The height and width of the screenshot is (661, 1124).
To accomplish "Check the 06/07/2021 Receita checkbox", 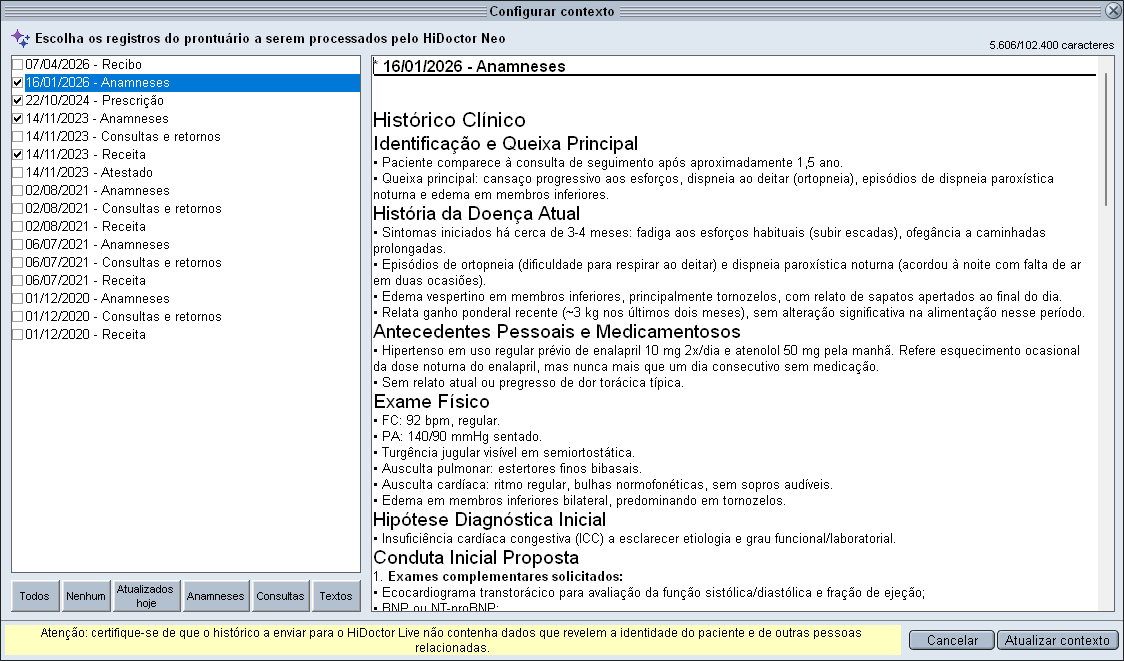I will click(x=18, y=280).
